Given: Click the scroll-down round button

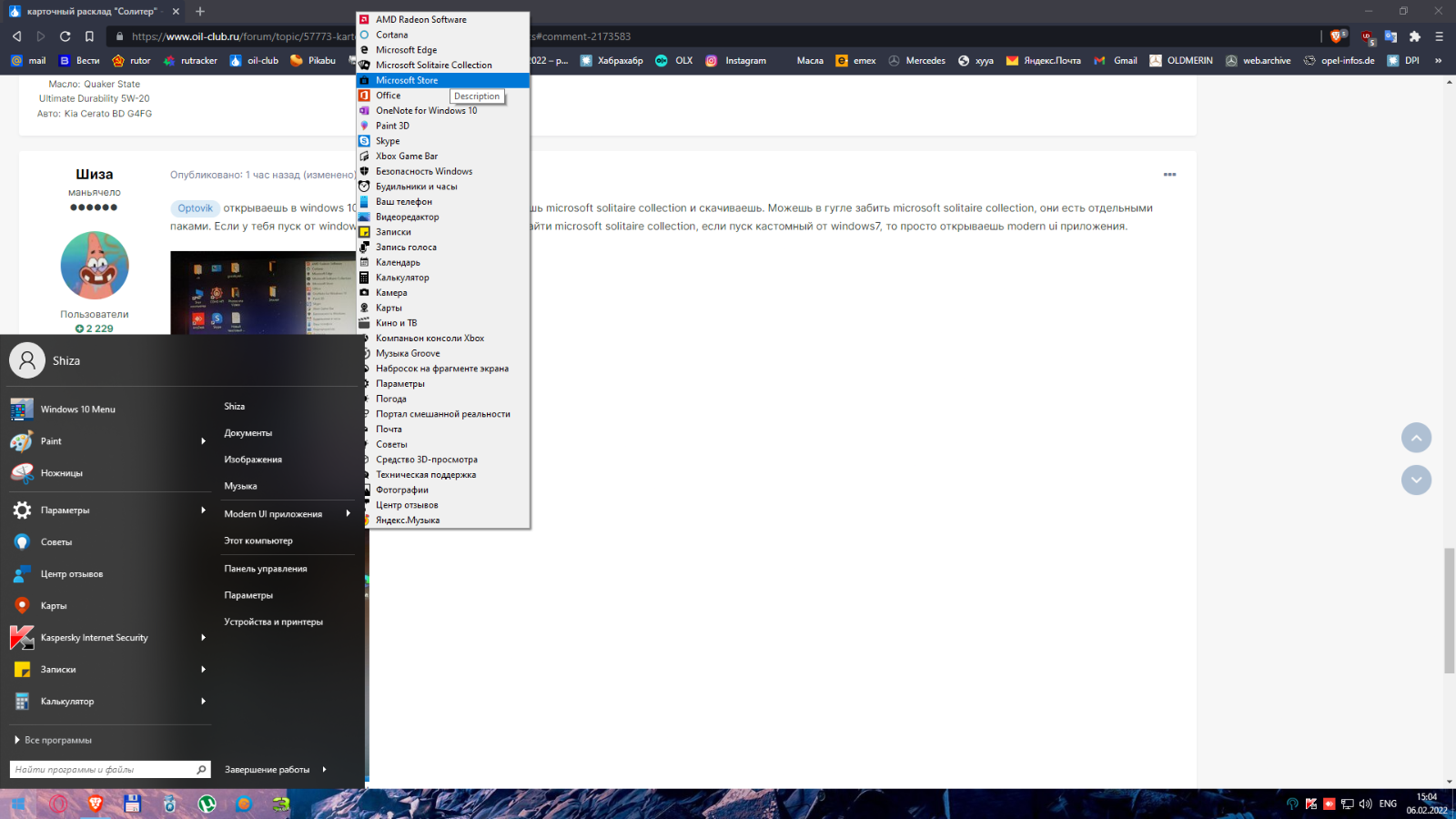Looking at the screenshot, I should point(1416,480).
